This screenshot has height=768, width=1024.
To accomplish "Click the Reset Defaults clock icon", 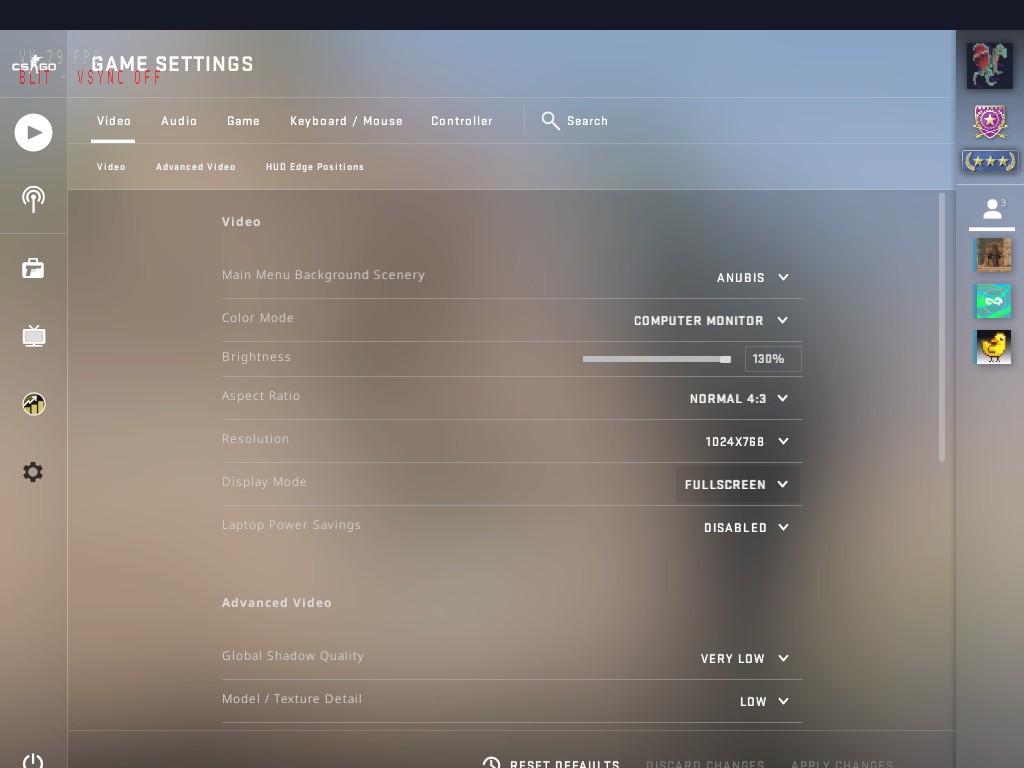I will (x=491, y=763).
